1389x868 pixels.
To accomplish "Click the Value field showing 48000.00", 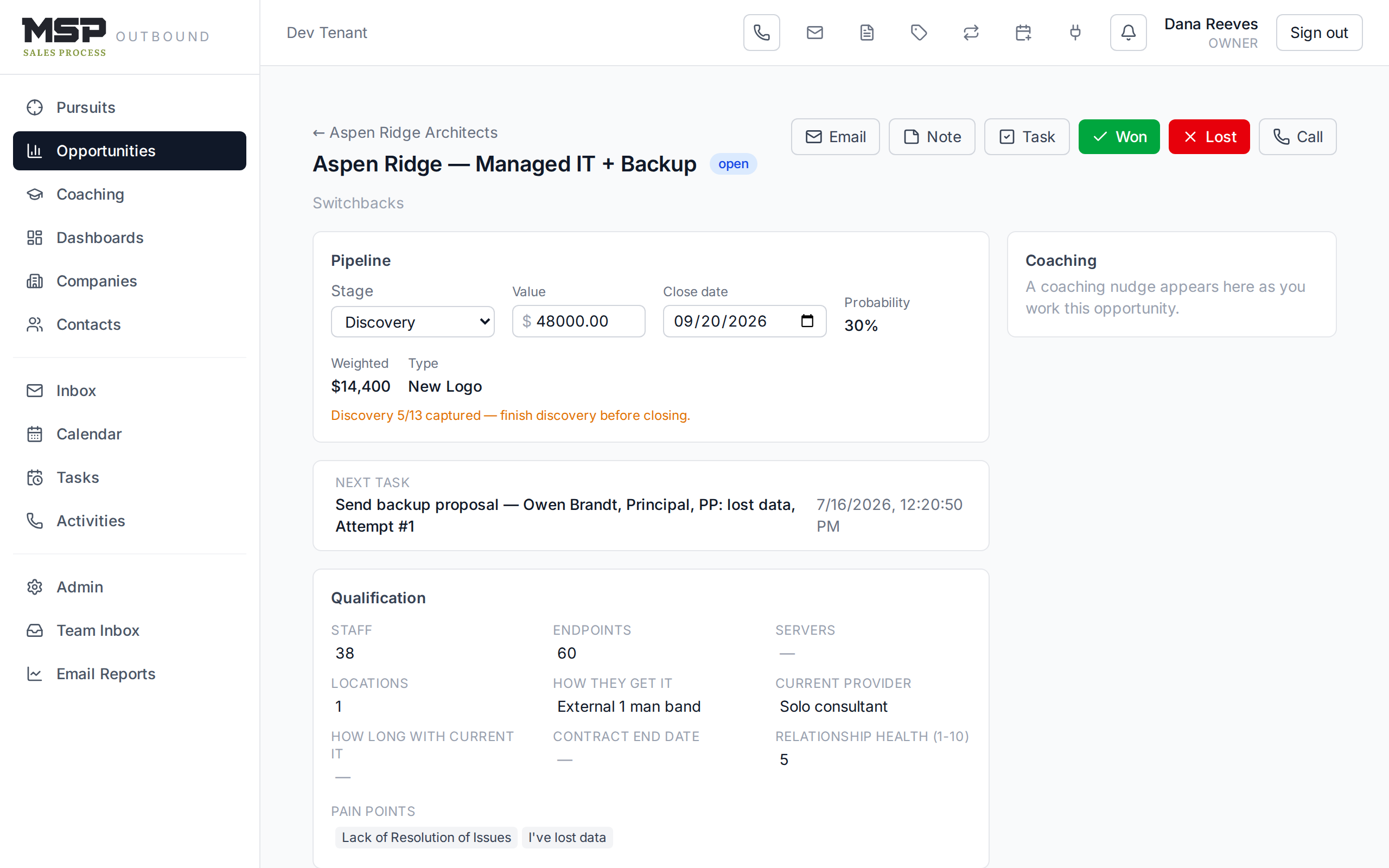I will point(578,321).
